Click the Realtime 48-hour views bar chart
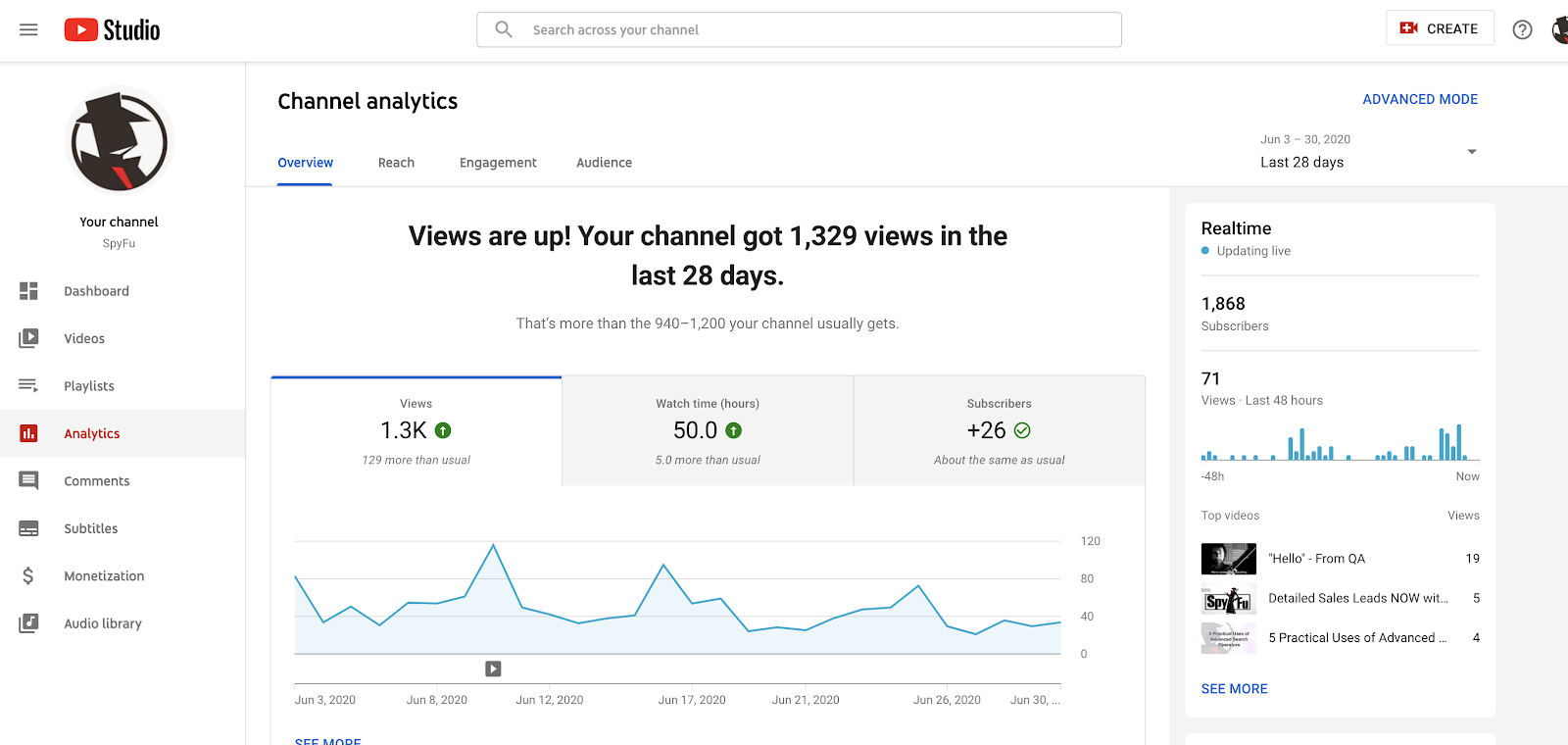 1340,442
